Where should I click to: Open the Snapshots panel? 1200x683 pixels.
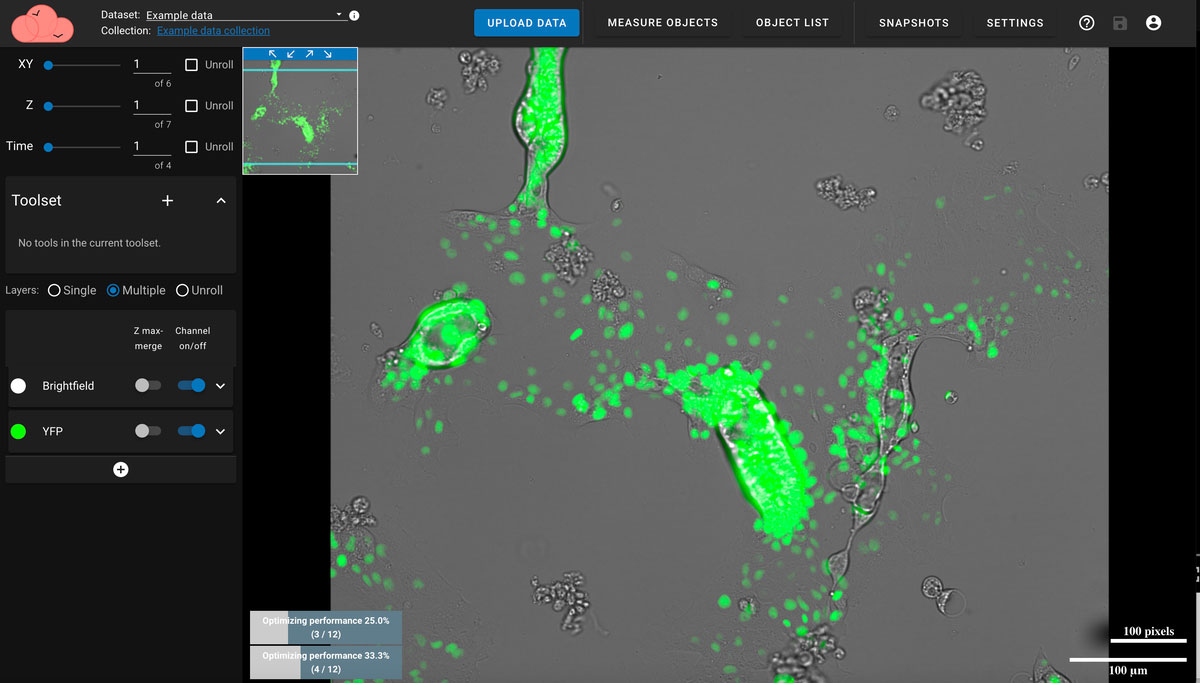pos(914,23)
